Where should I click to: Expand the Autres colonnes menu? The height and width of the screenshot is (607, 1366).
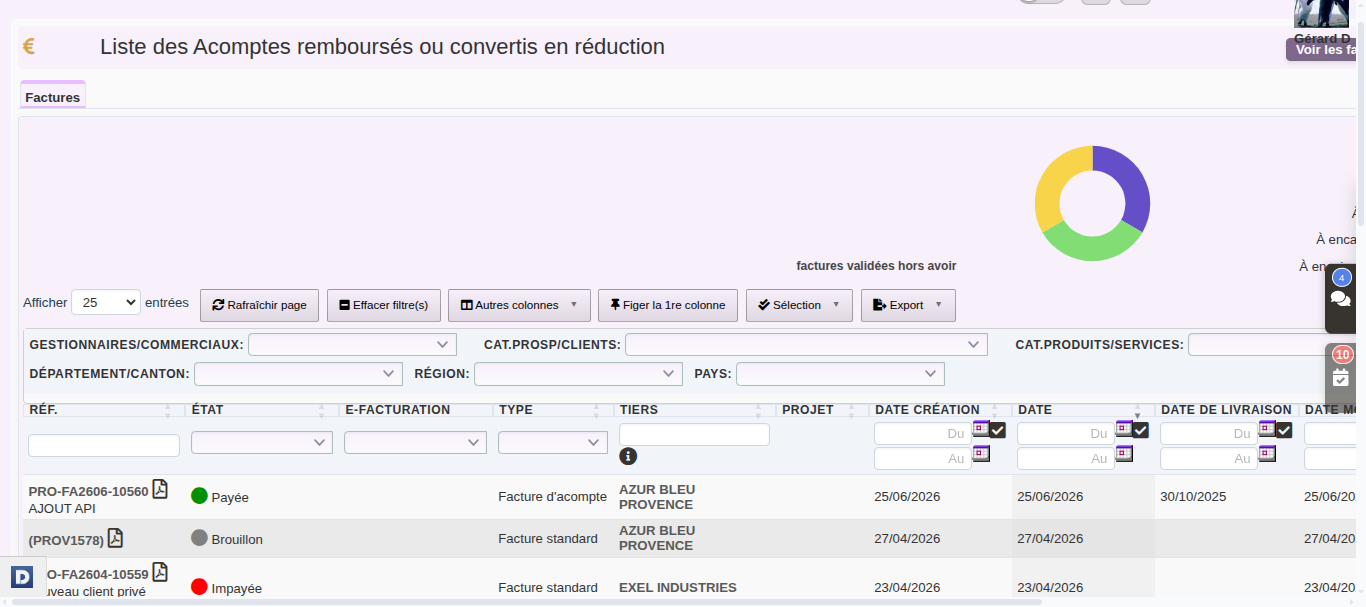(519, 305)
